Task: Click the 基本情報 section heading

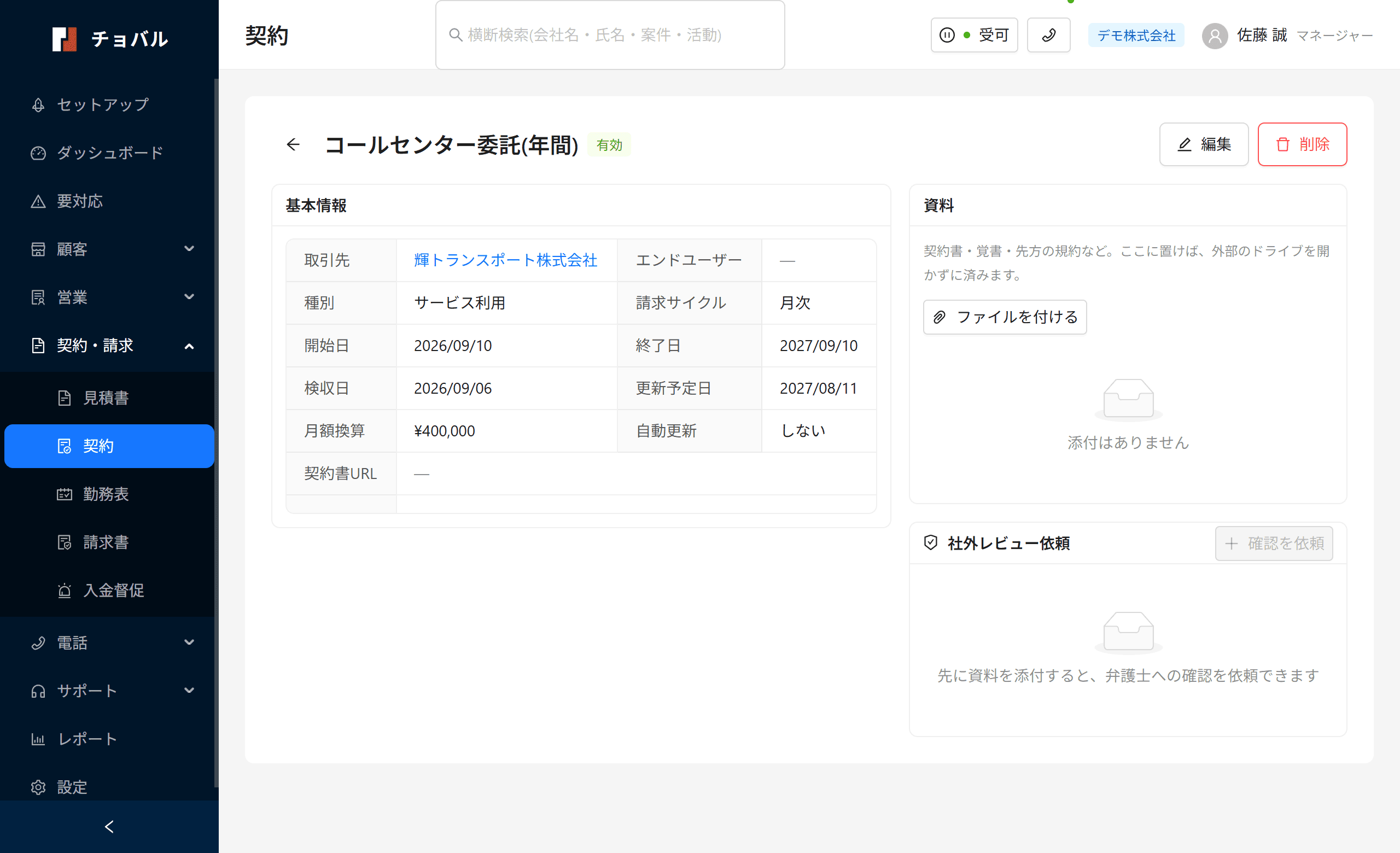Action: pos(316,206)
